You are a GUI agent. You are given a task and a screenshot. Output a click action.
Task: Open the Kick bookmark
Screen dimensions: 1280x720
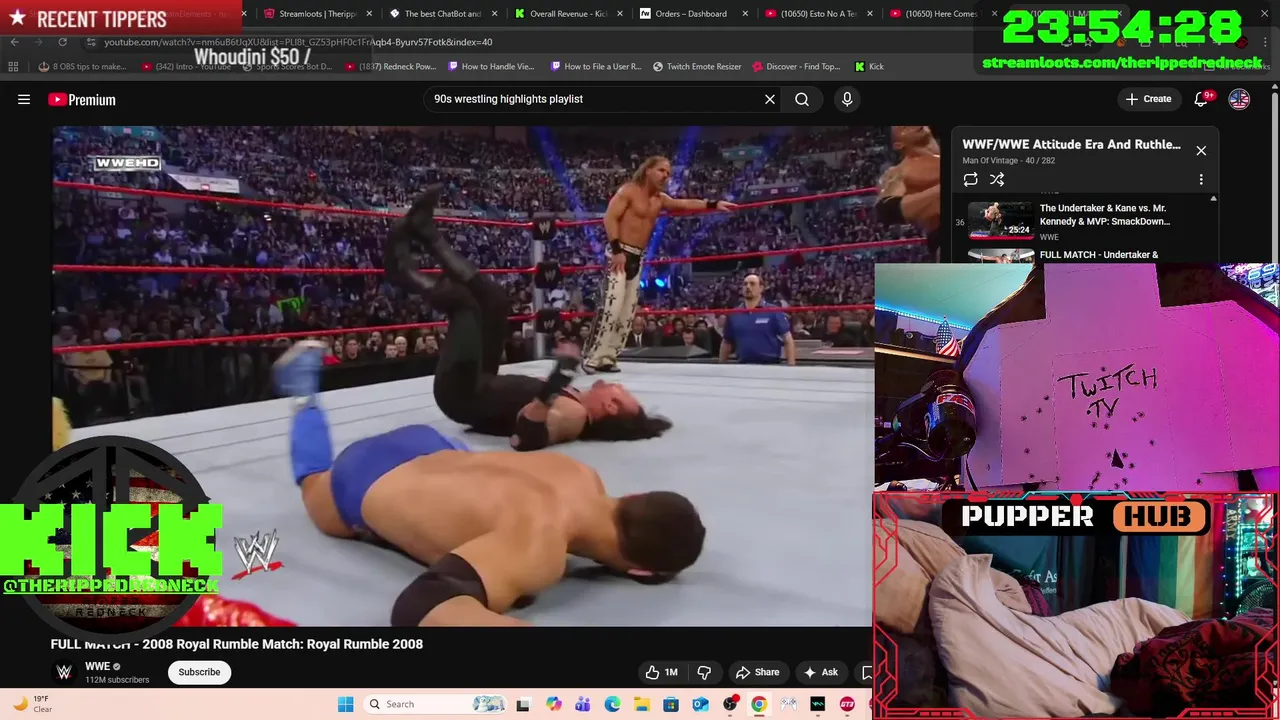point(869,67)
